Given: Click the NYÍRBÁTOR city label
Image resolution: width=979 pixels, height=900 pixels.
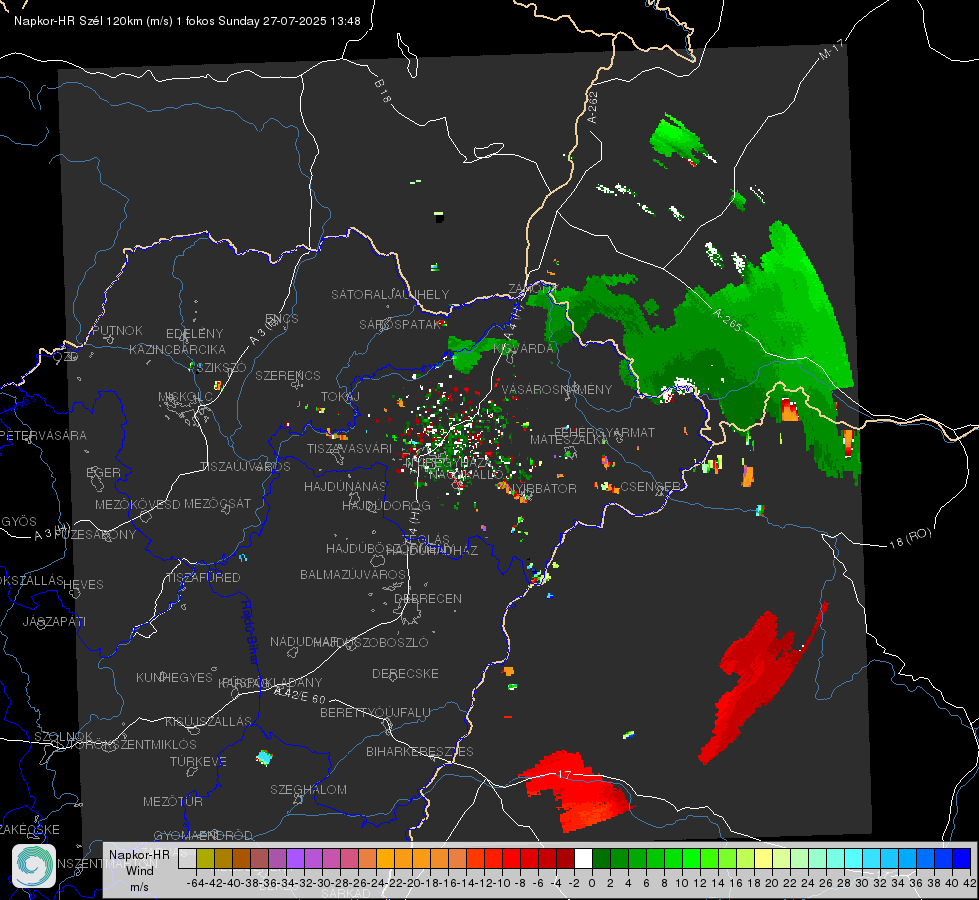Looking at the screenshot, I should coord(541,488).
